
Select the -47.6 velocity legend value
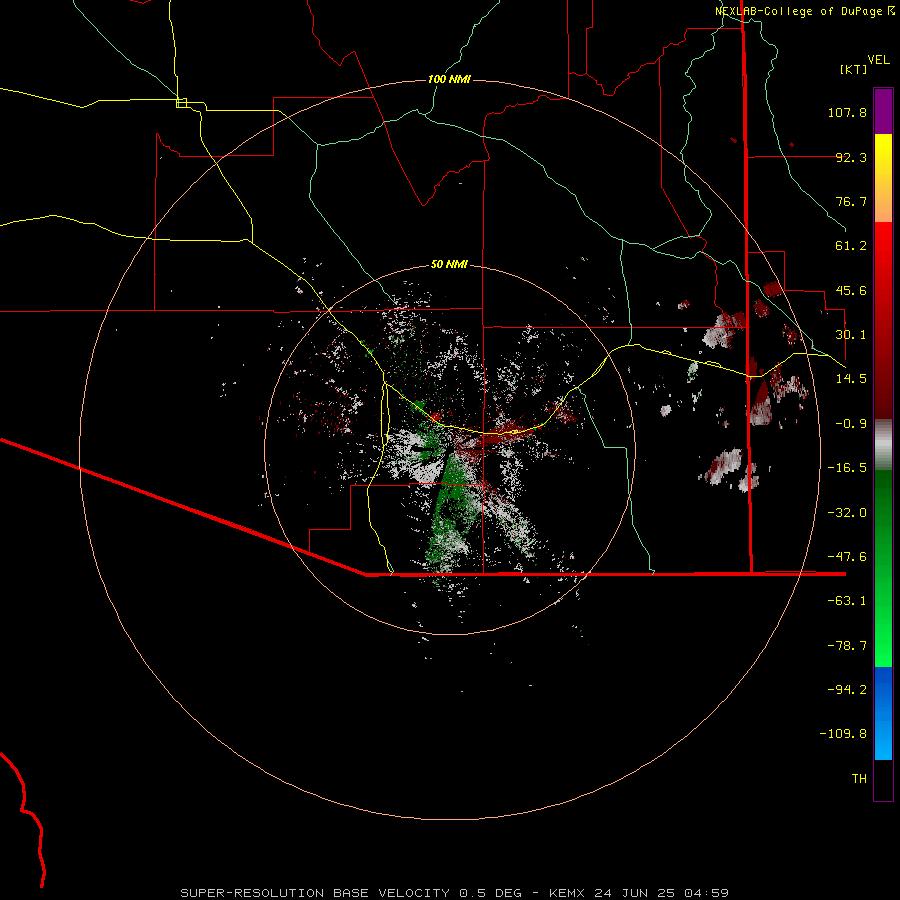click(847, 557)
